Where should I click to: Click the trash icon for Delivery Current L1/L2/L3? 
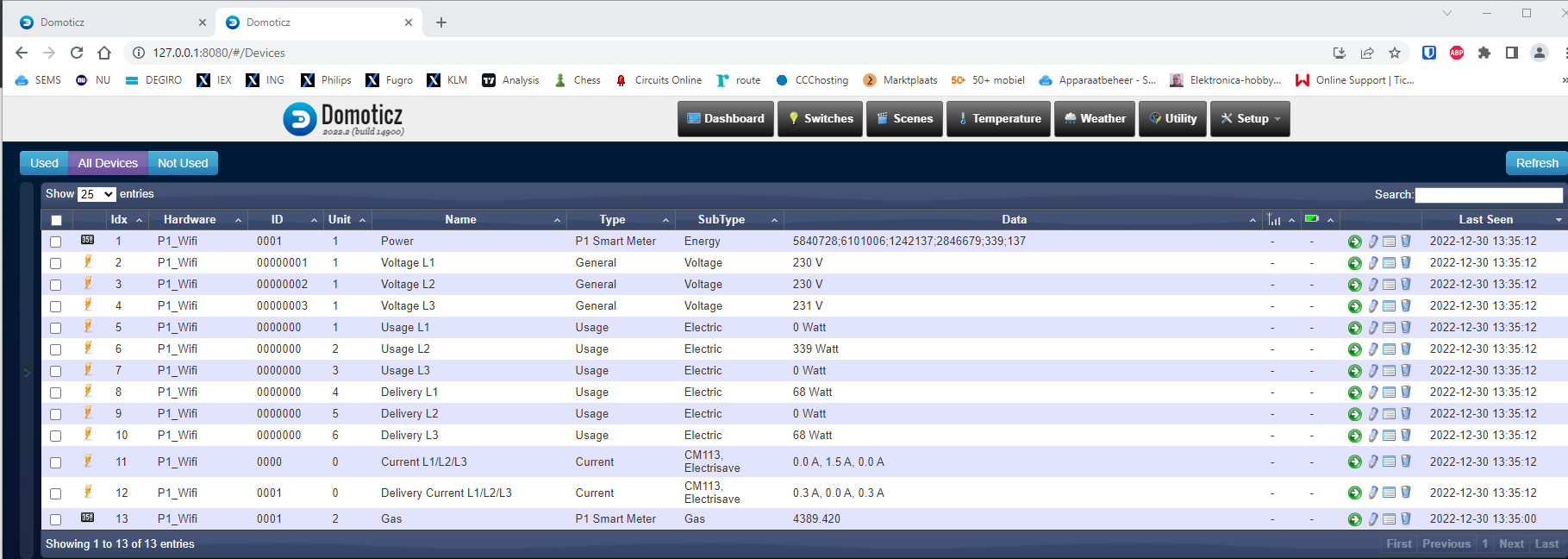tap(1406, 493)
